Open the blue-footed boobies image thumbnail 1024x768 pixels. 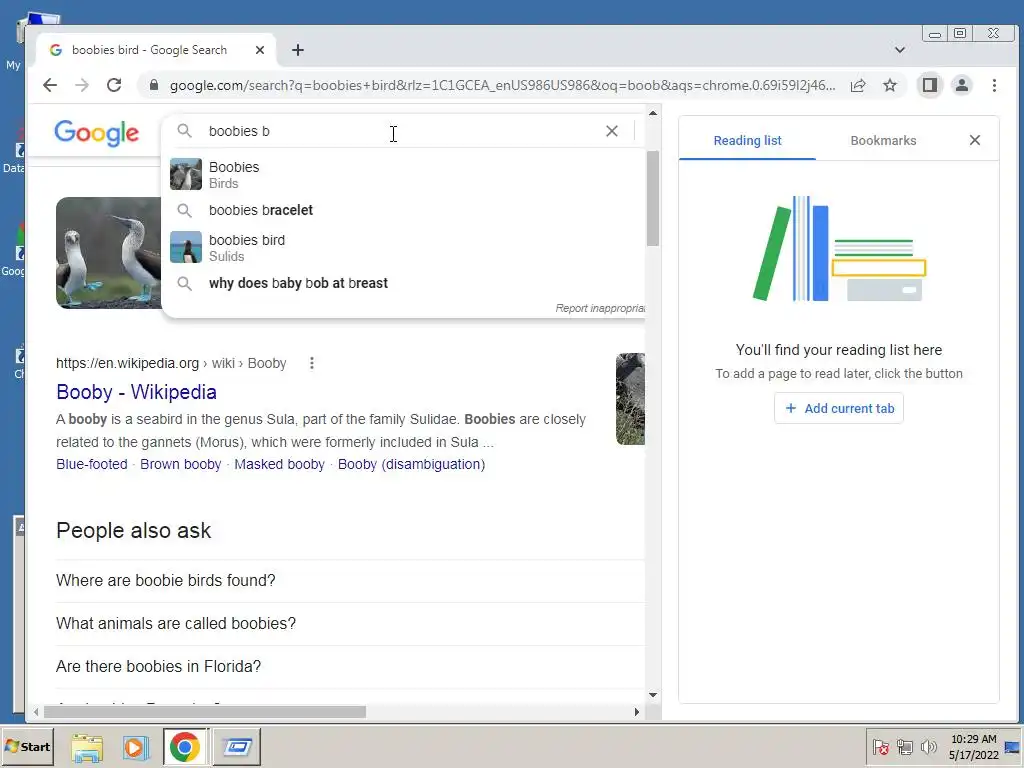108,253
